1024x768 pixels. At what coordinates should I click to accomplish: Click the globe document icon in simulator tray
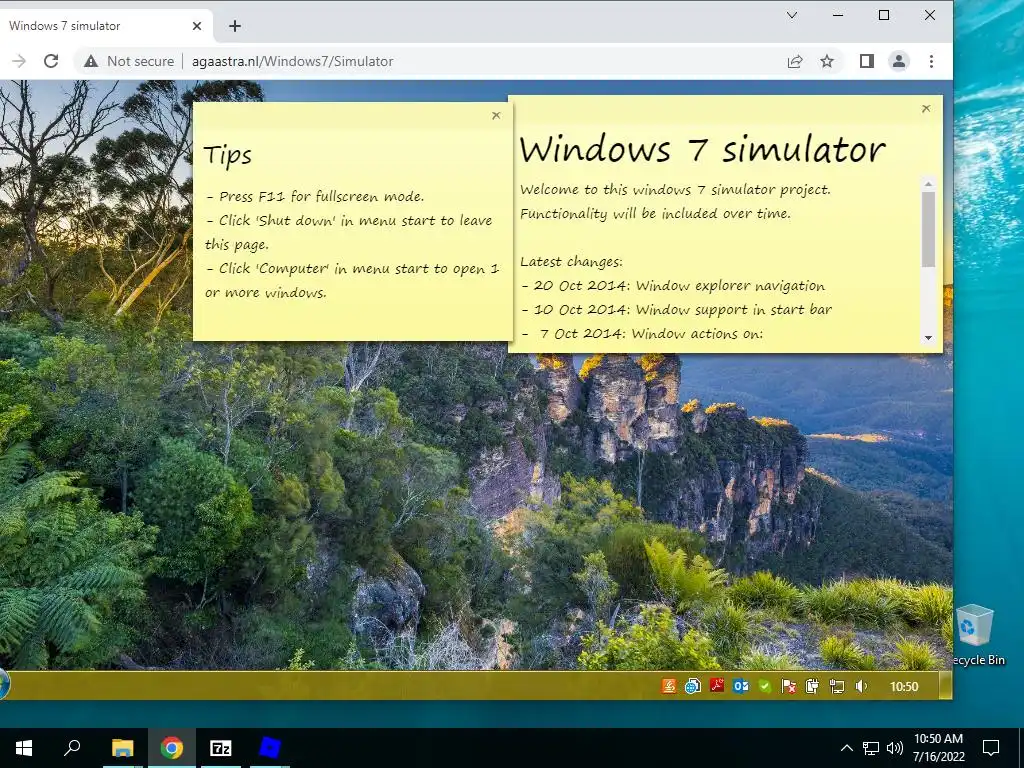[x=693, y=686]
